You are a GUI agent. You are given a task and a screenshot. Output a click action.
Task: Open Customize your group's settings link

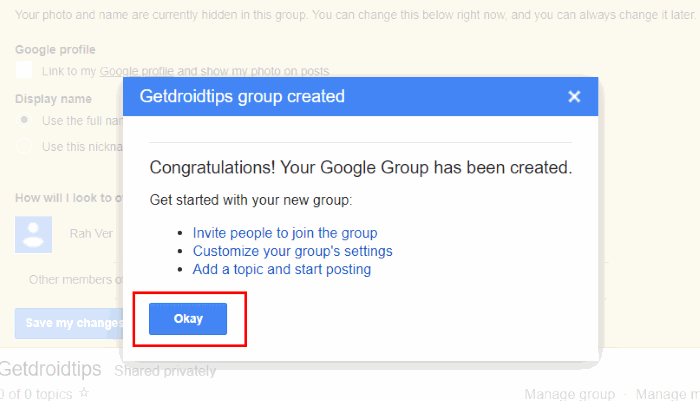pos(292,251)
